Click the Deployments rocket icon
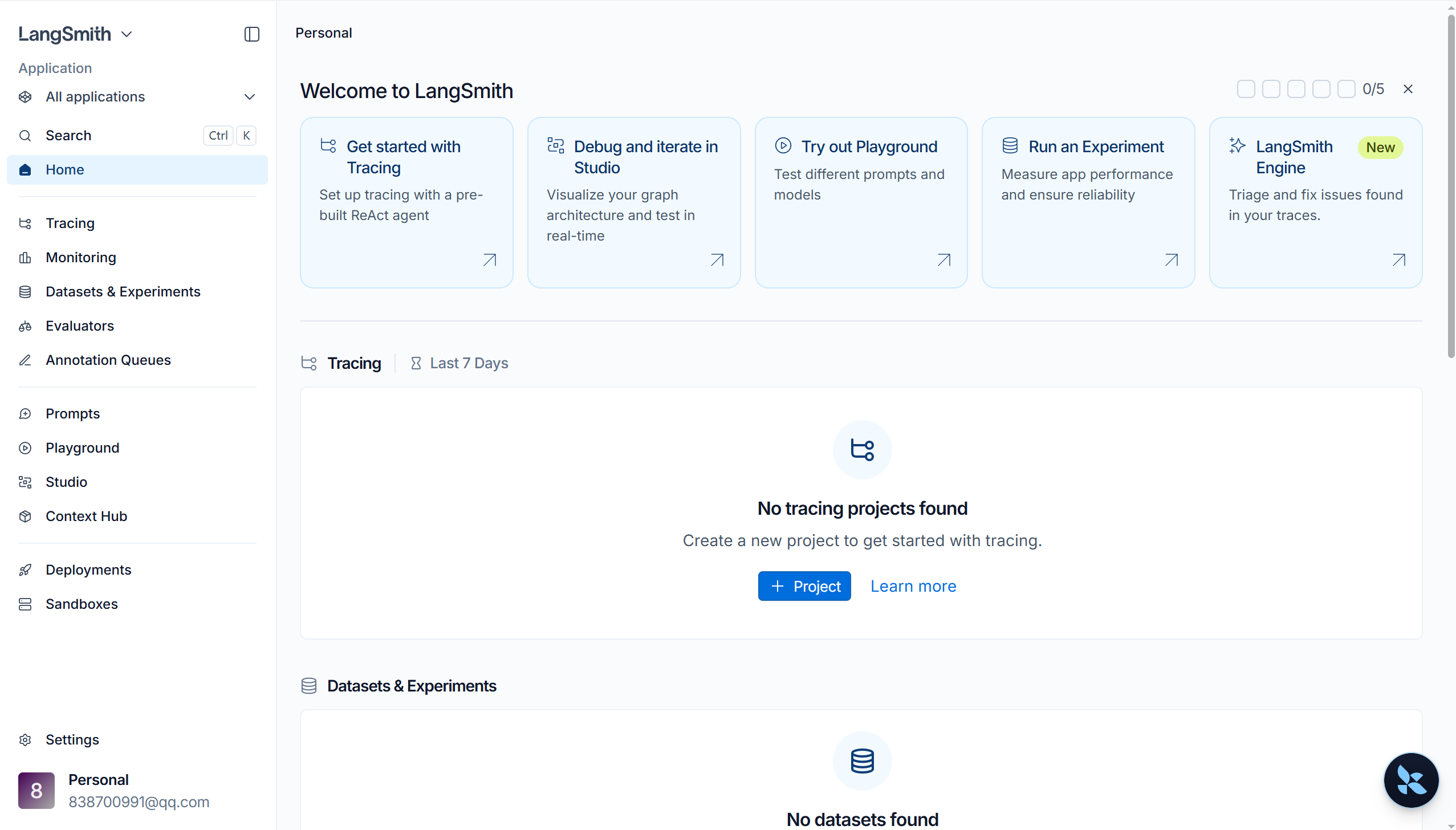The width and height of the screenshot is (1456, 830). [25, 570]
